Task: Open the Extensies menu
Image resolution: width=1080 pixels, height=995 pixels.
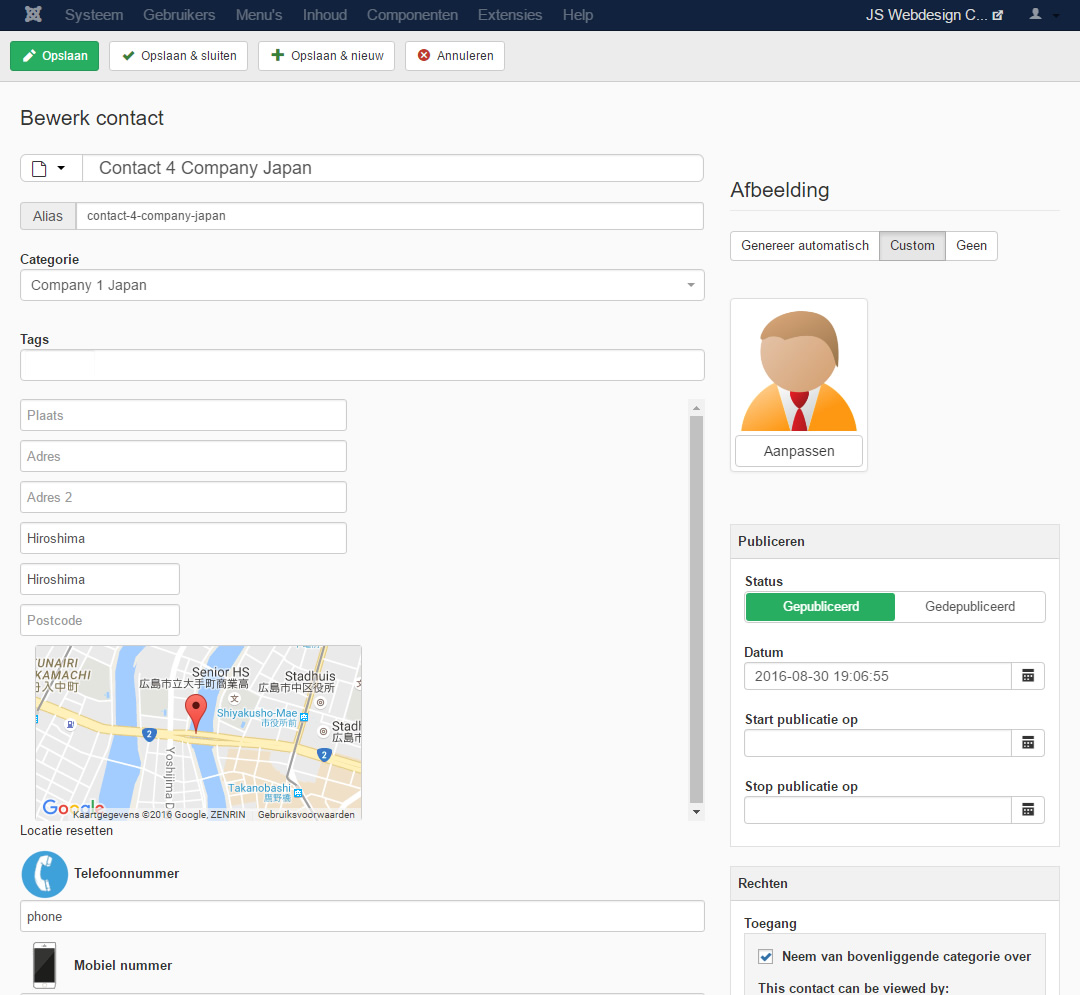Action: (x=510, y=15)
